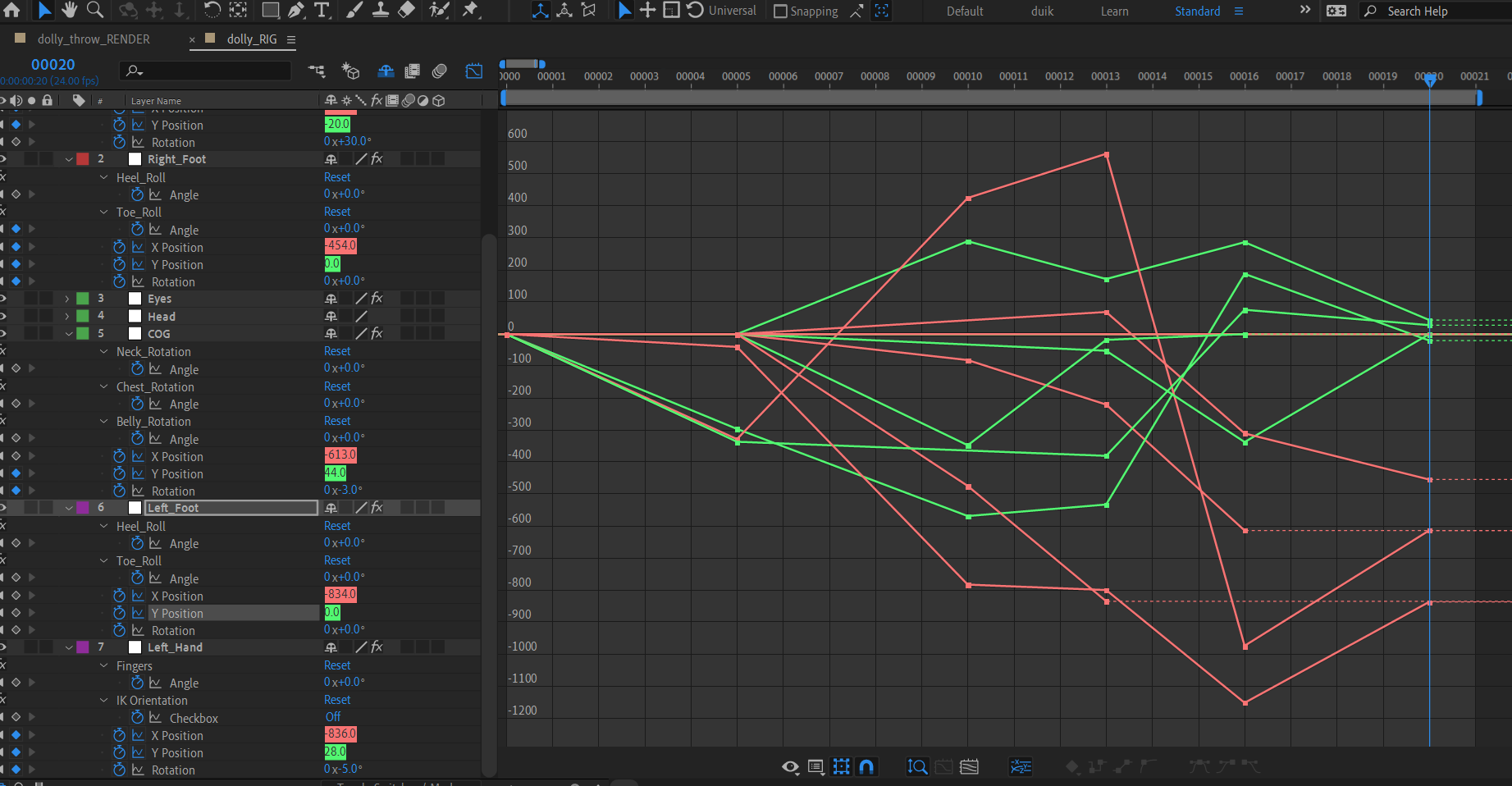Screen dimensions: 1512x786
Task: Click the purple label swatch of Left_Foot
Action: click(83, 508)
